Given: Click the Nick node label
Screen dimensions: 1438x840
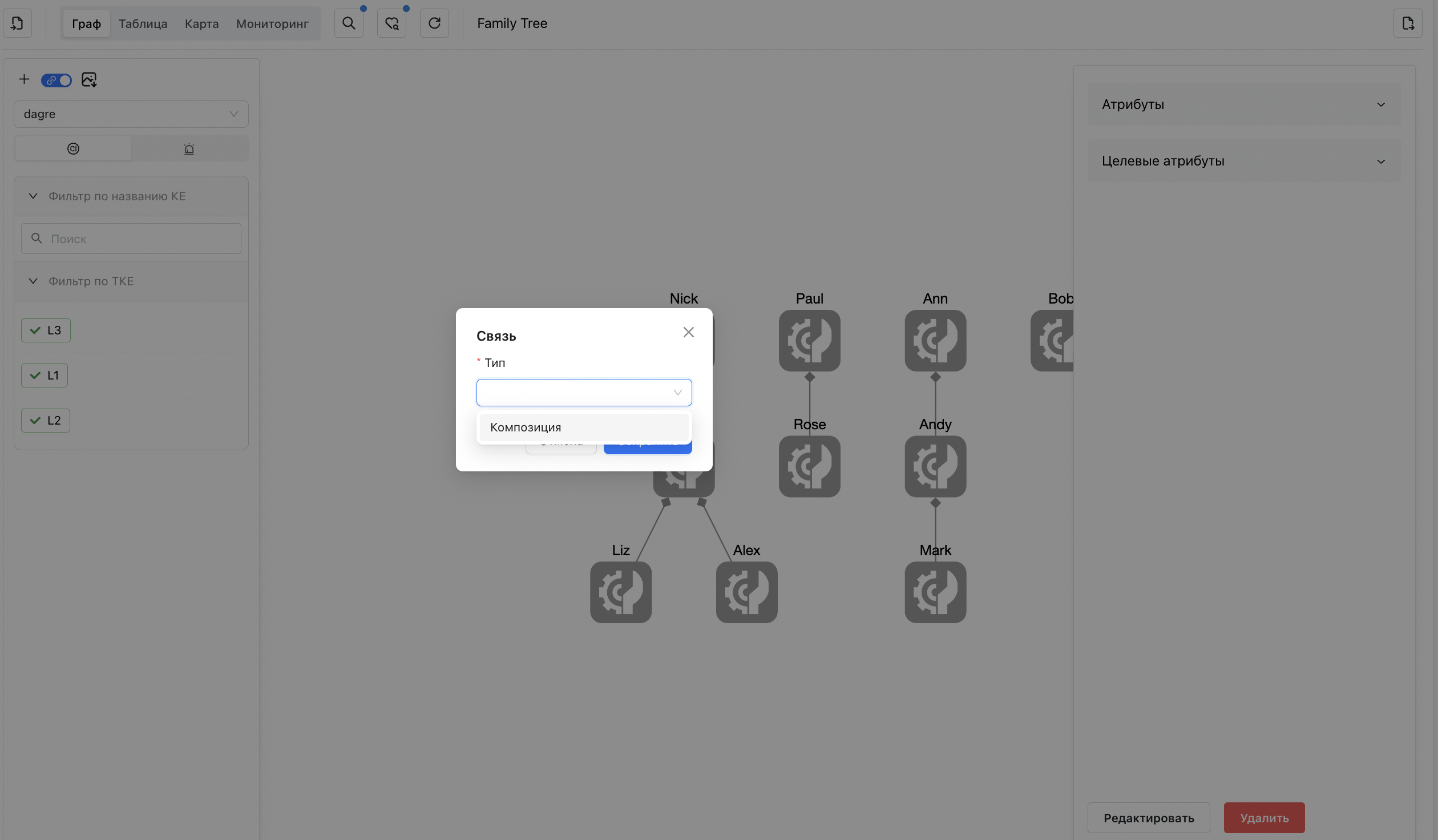Looking at the screenshot, I should click(684, 298).
